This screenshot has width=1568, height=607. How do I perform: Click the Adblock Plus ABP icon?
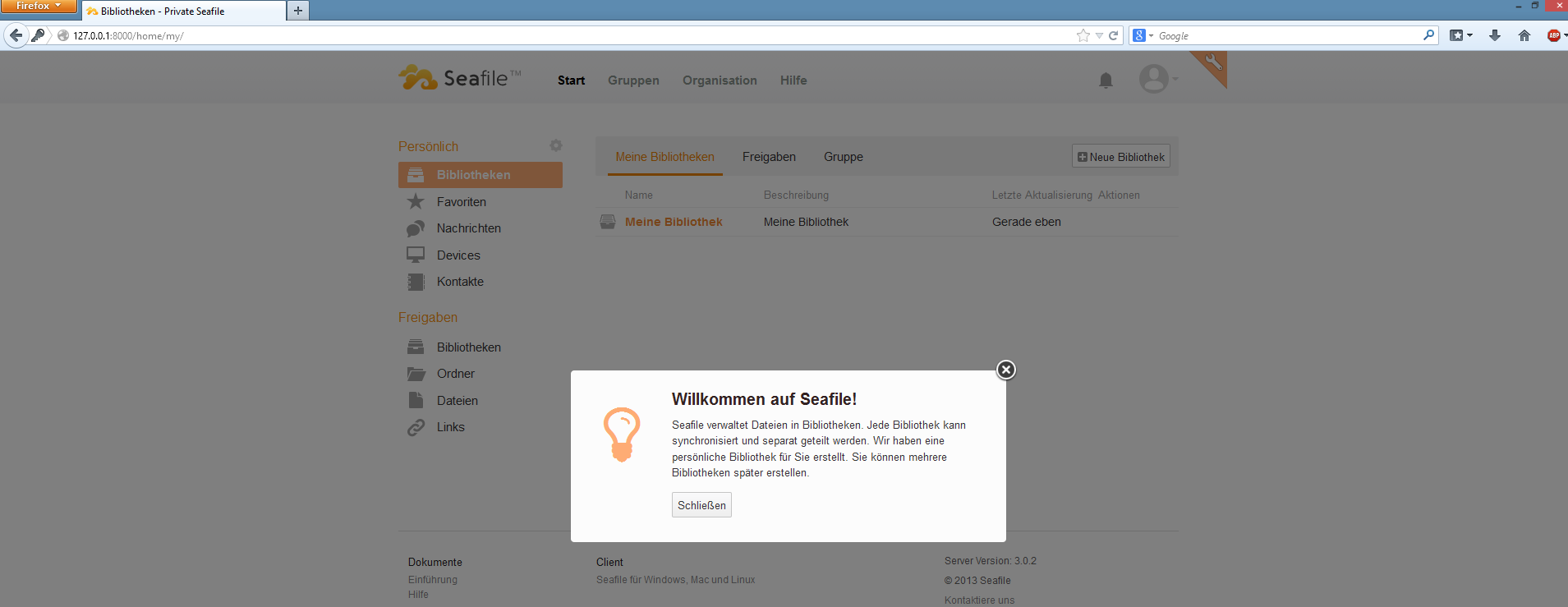[1554, 35]
